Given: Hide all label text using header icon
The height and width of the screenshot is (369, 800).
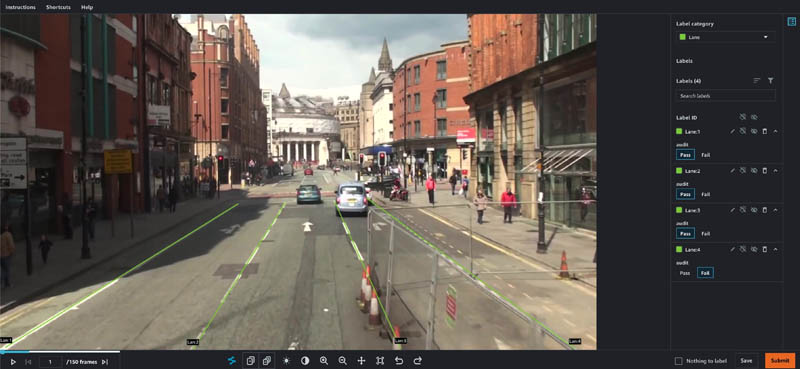Looking at the screenshot, I should click(x=743, y=117).
